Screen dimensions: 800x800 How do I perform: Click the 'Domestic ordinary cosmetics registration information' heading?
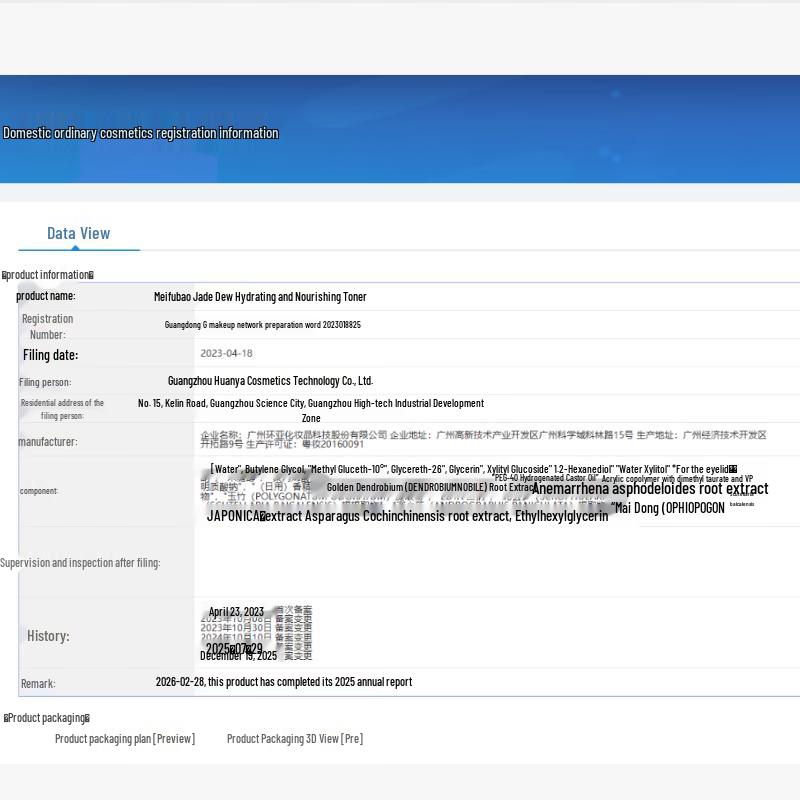pos(141,133)
